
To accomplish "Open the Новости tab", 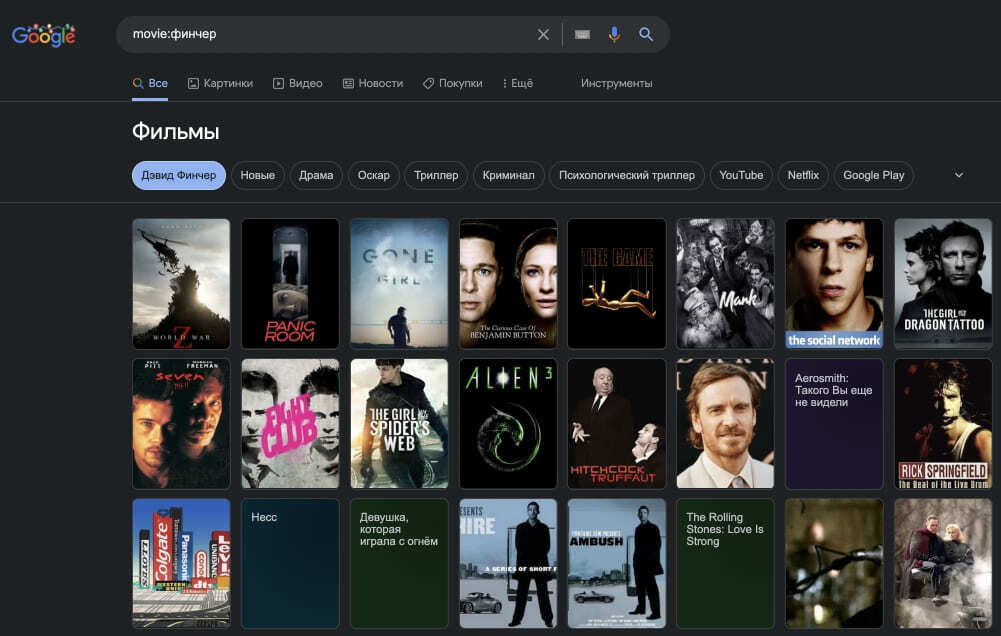I will pyautogui.click(x=373, y=84).
